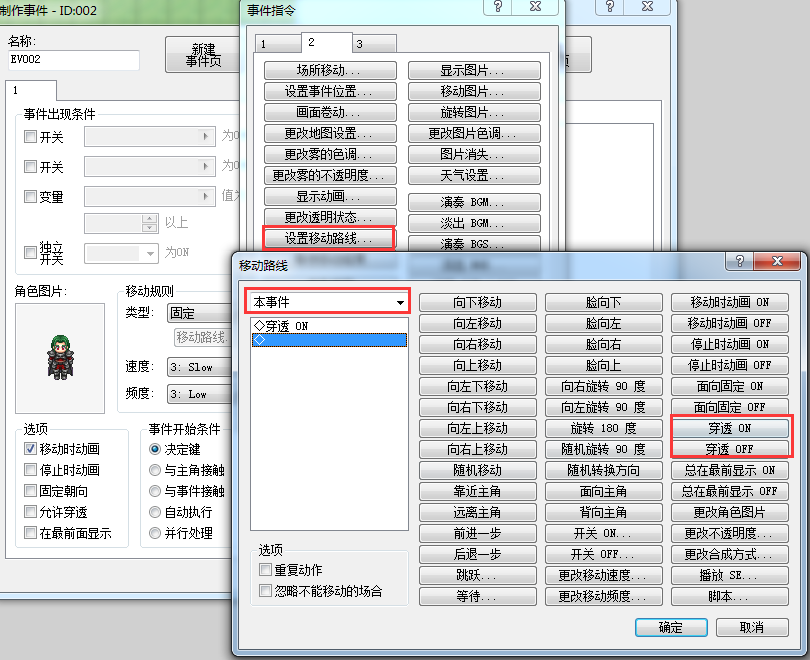Click 面向固定 ON button
The image size is (810, 660).
coord(729,386)
